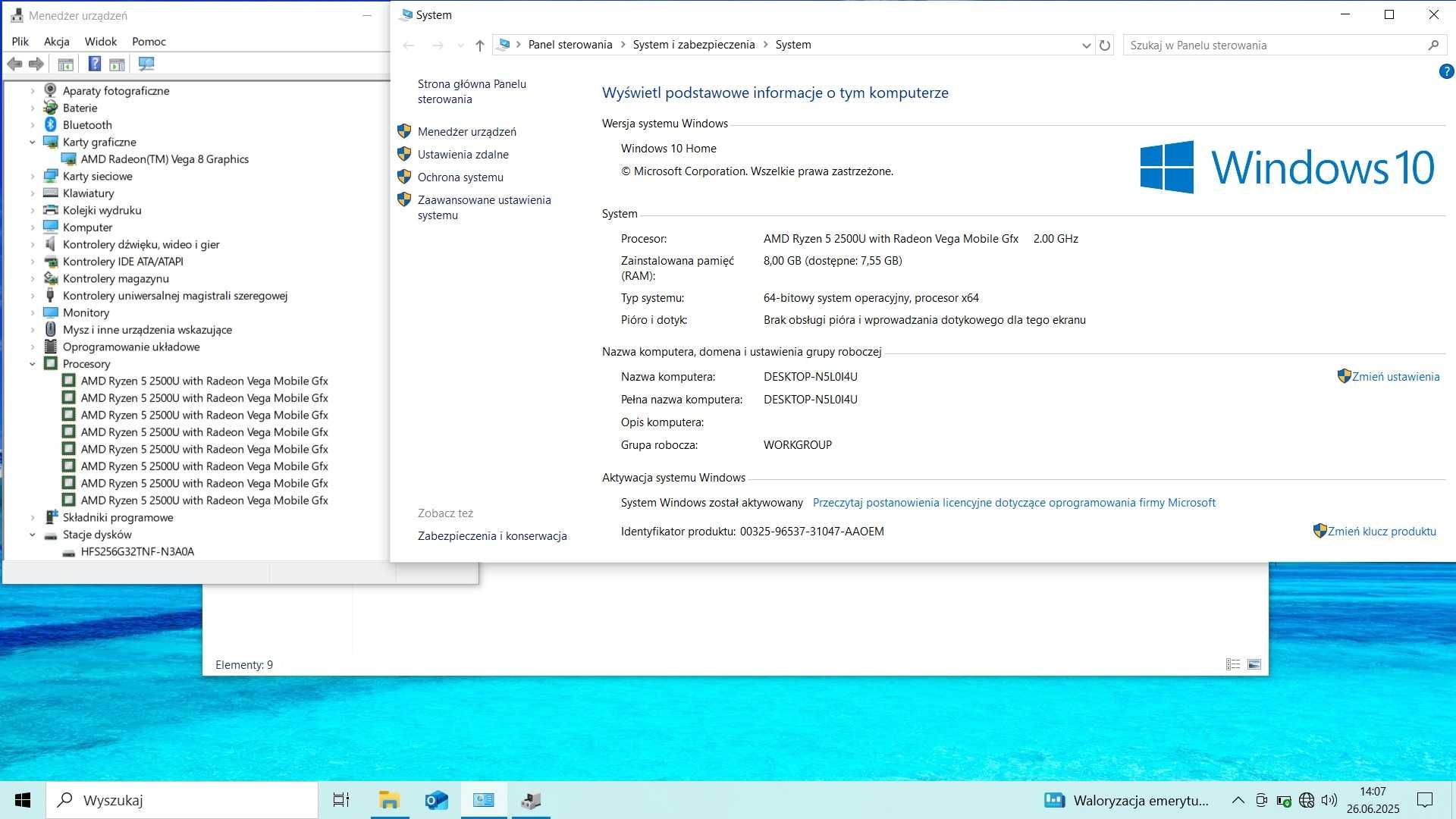Click the network globe tray icon

[1307, 800]
